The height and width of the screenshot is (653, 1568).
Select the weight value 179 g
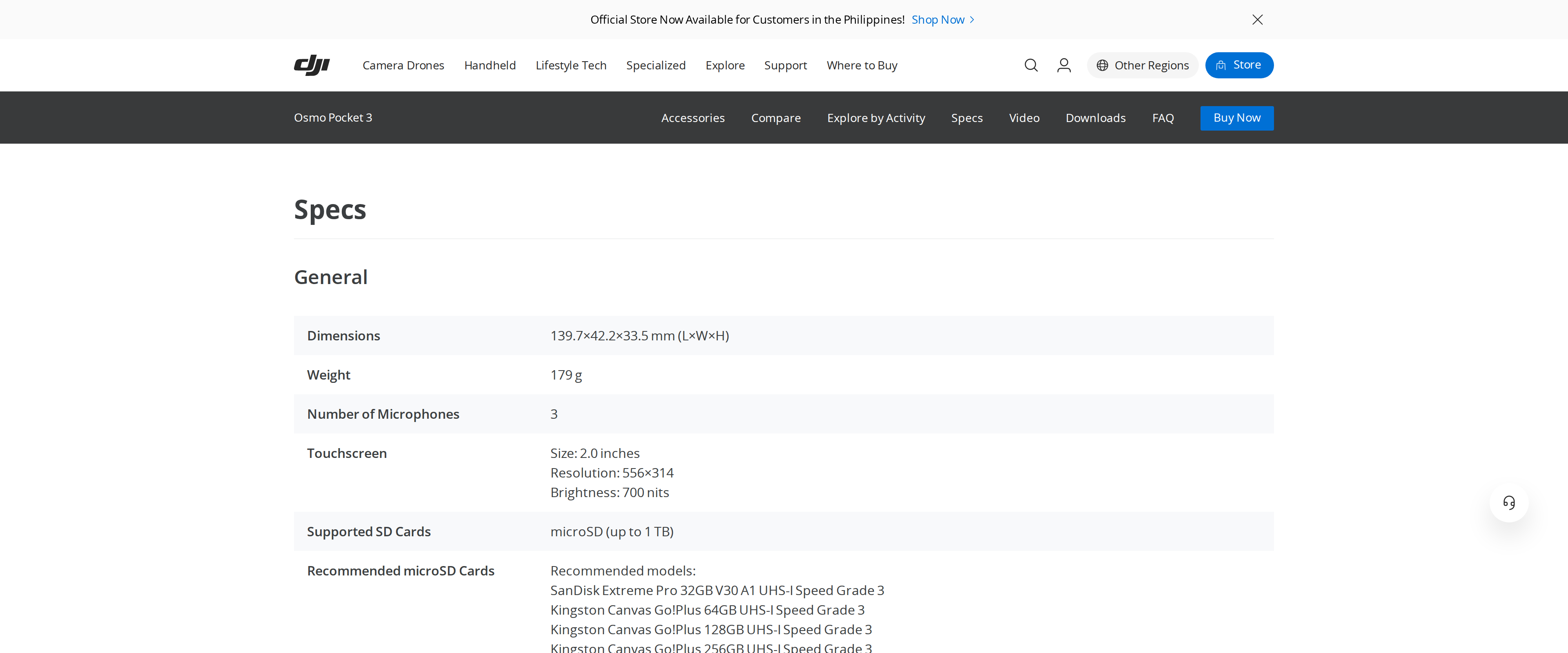click(x=566, y=375)
